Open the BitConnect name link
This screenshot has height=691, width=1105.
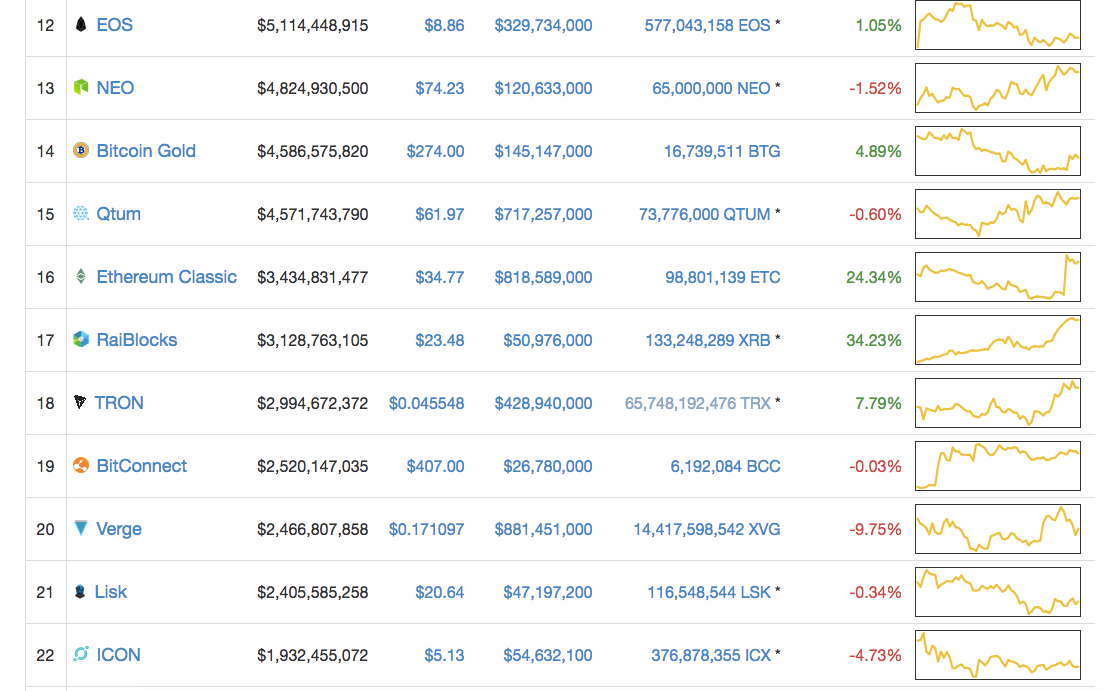coord(142,466)
